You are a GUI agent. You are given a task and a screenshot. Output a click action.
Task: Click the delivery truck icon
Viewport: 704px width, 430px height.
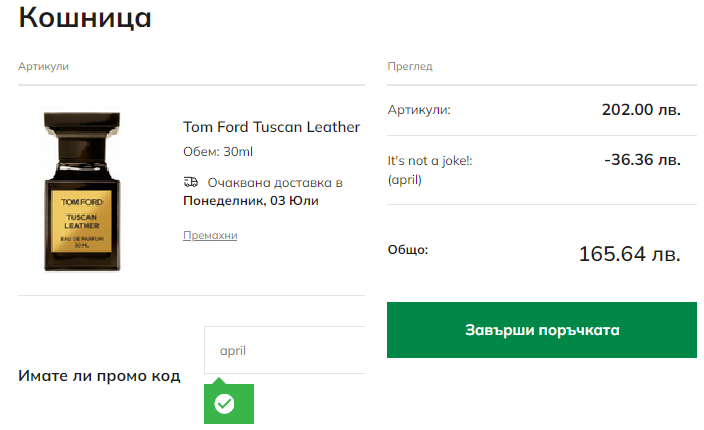(191, 182)
